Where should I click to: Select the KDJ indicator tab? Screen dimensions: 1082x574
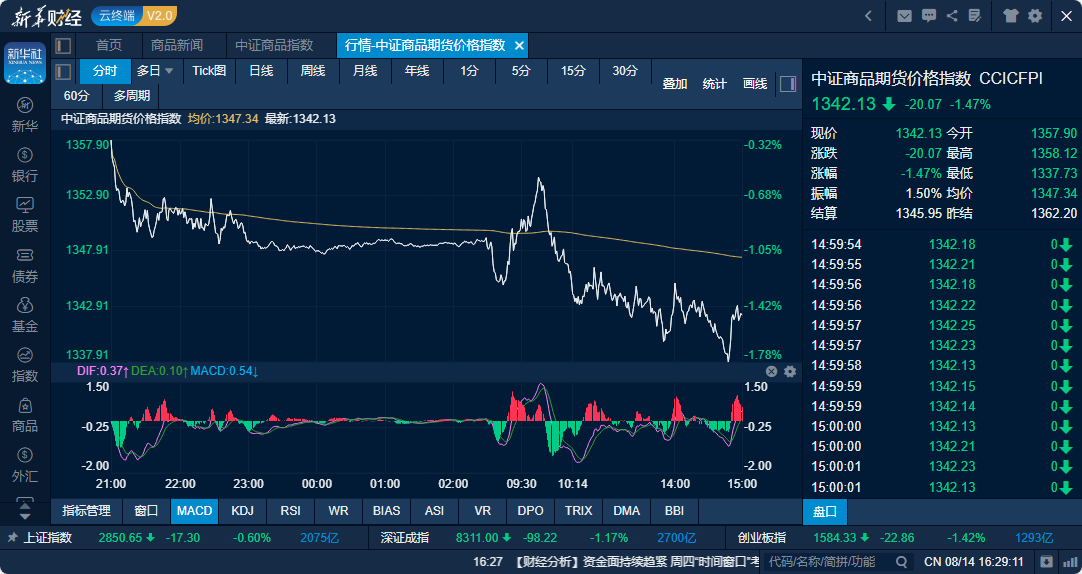click(x=242, y=511)
